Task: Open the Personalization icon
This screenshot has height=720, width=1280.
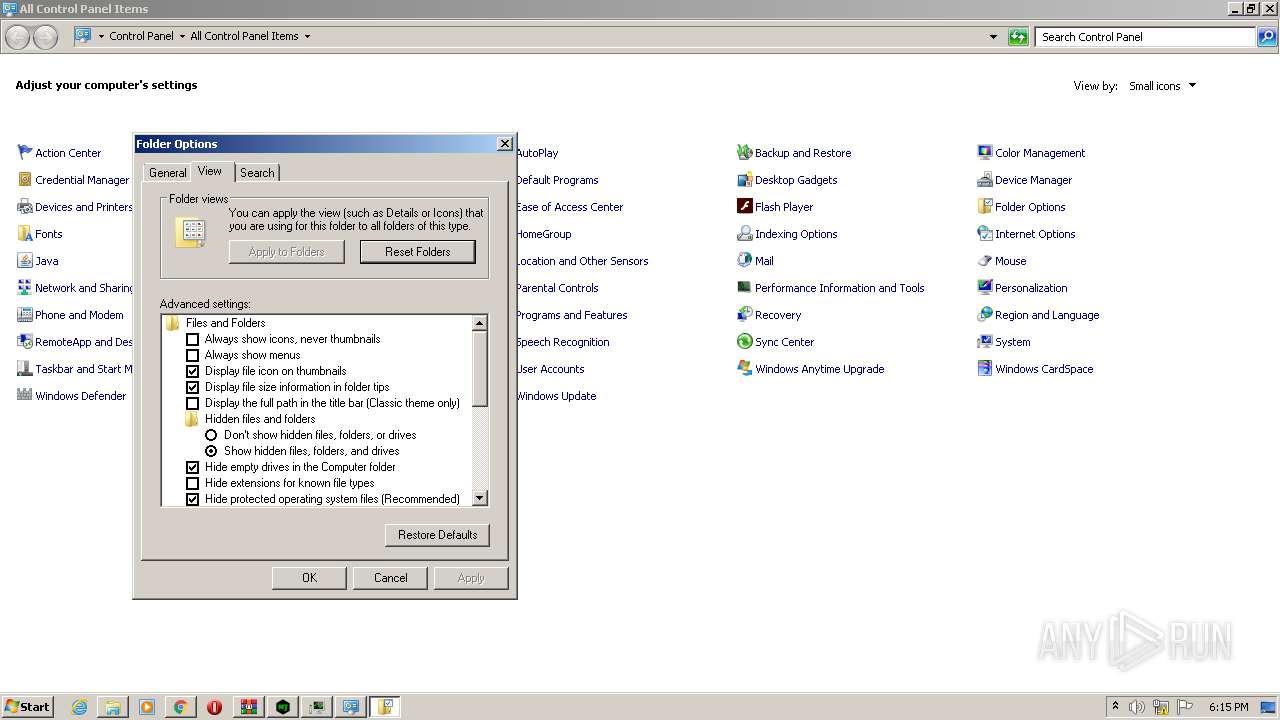Action: [985, 287]
